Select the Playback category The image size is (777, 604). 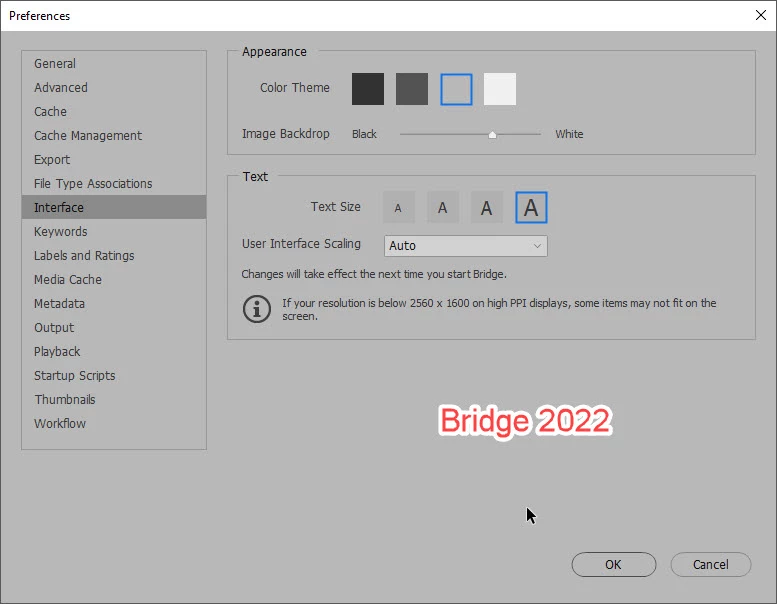[x=114, y=351]
